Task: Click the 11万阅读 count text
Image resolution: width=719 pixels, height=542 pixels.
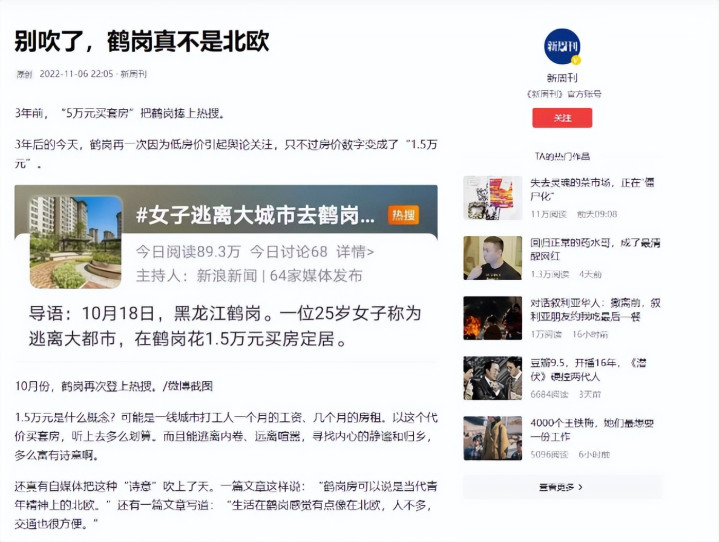Action: (x=548, y=214)
